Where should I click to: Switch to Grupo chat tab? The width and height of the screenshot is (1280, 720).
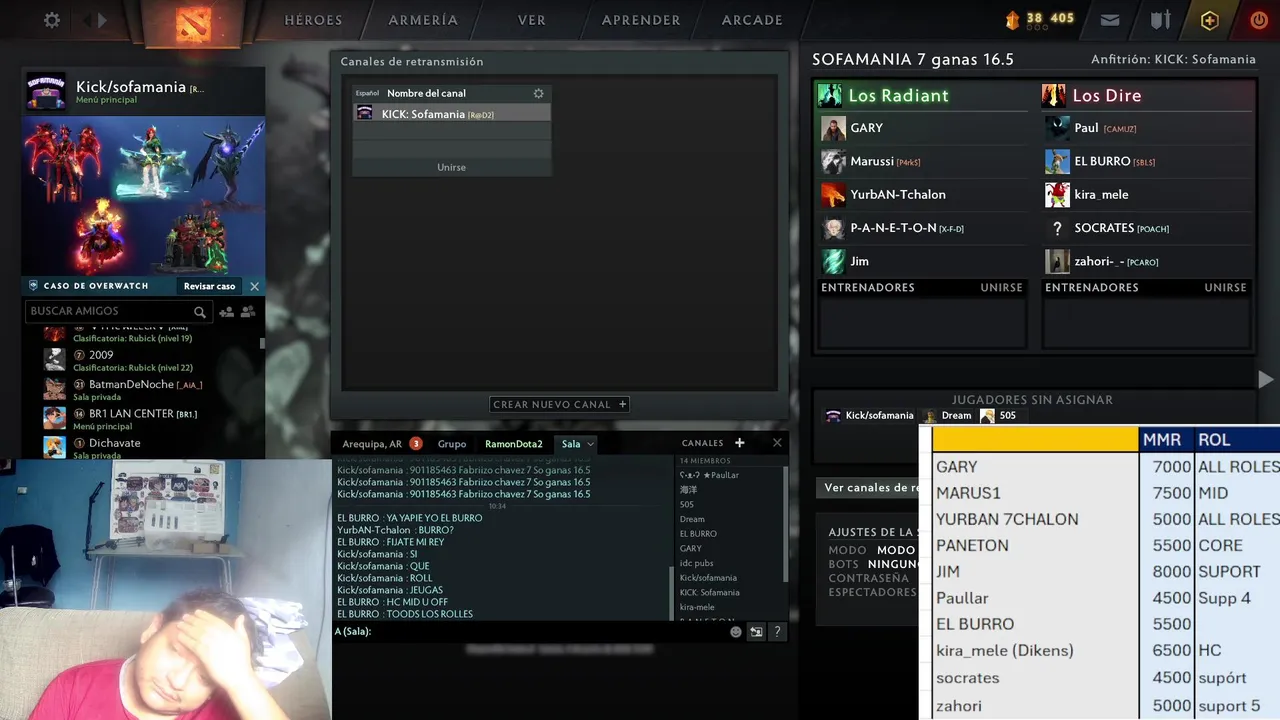click(452, 444)
